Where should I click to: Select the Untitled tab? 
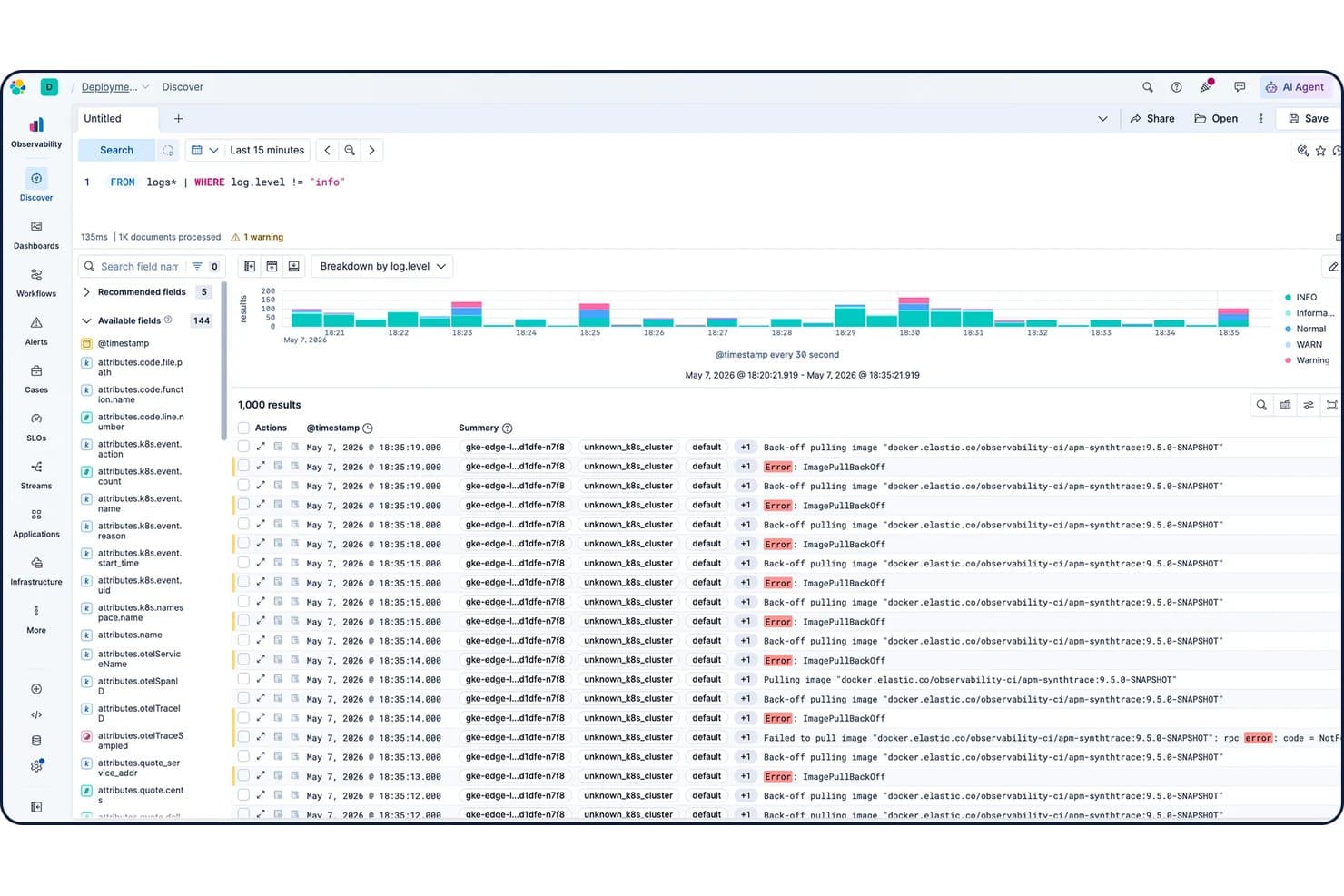115,119
